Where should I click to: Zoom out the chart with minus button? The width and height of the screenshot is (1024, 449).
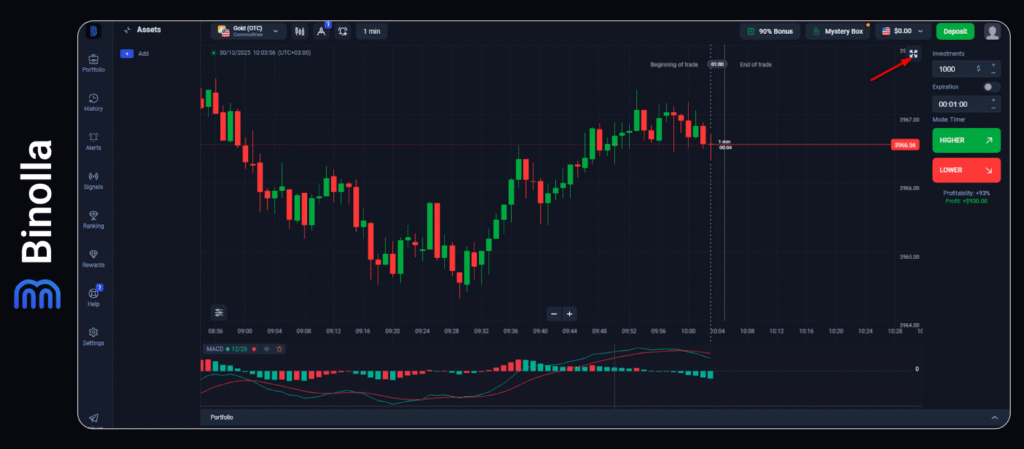(553, 313)
